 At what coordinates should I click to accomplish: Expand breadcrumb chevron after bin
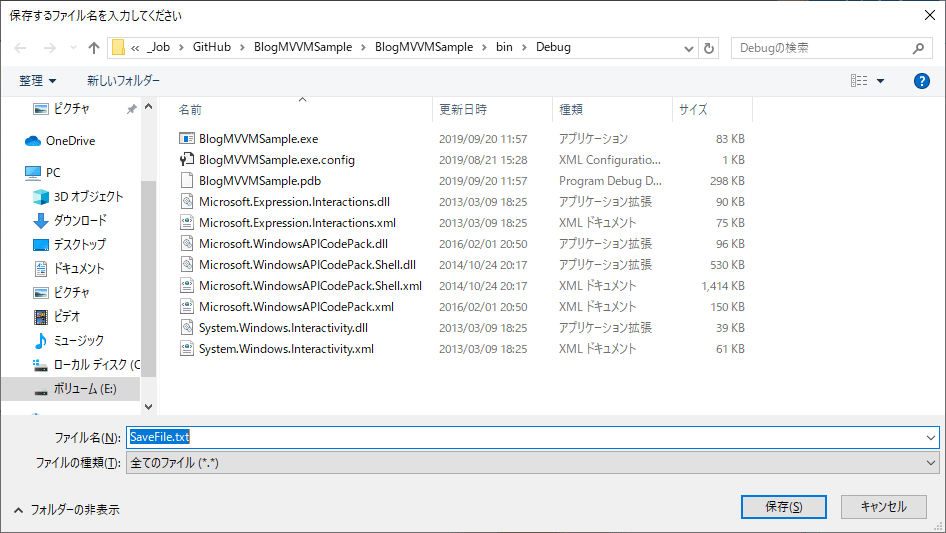524,48
